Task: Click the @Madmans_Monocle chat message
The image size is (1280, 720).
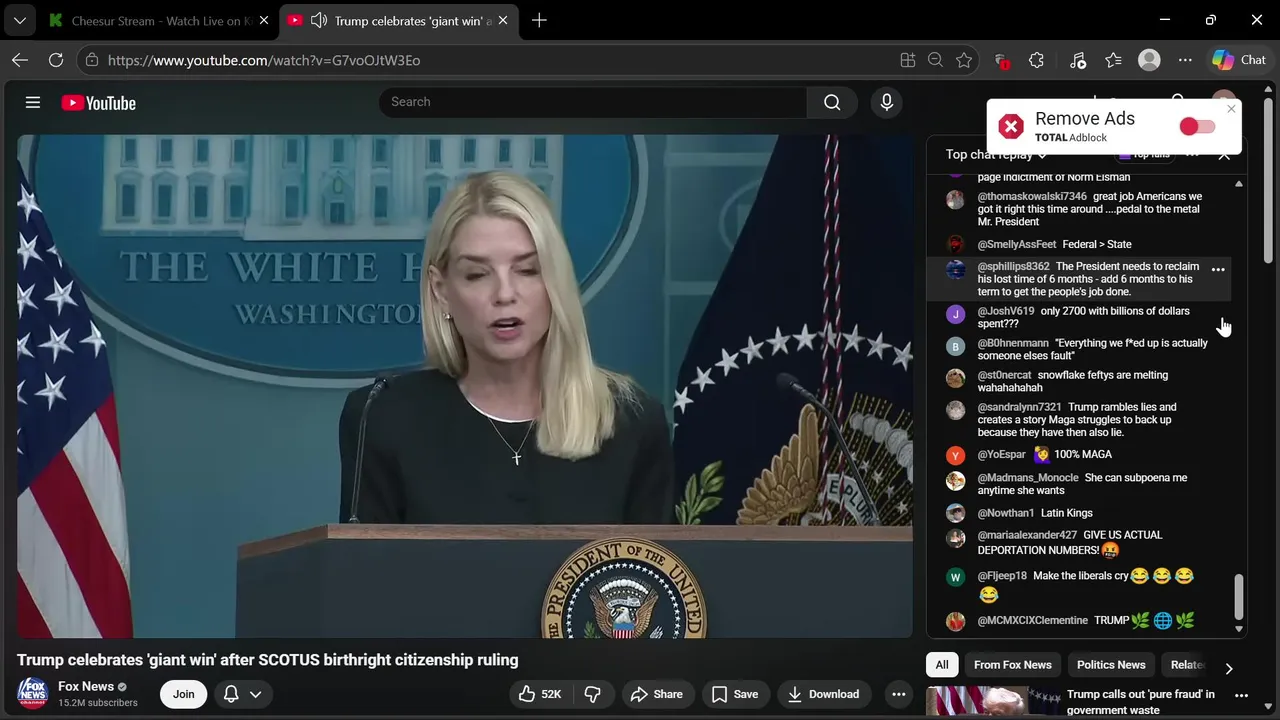Action: pos(1078,484)
